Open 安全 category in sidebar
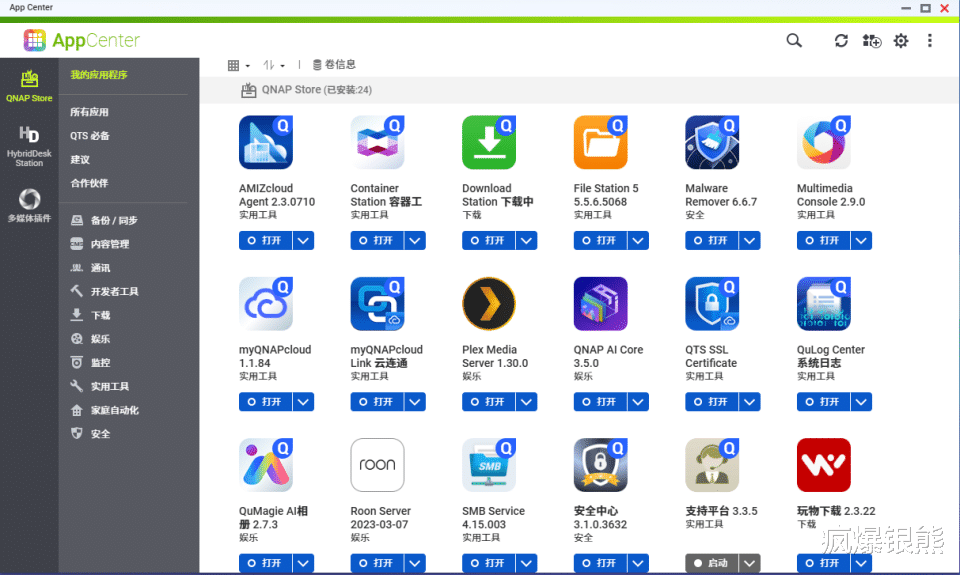Screen dimensions: 960x575 click(x=91, y=434)
